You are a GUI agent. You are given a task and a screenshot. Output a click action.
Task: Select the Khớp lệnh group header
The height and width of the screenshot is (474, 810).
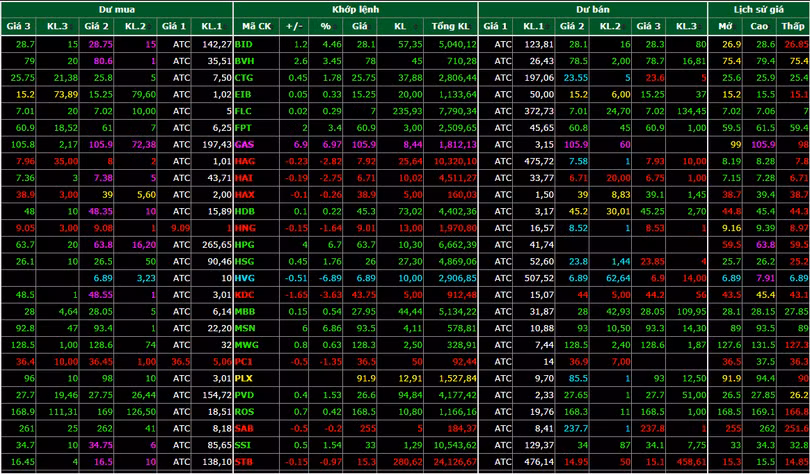point(355,10)
